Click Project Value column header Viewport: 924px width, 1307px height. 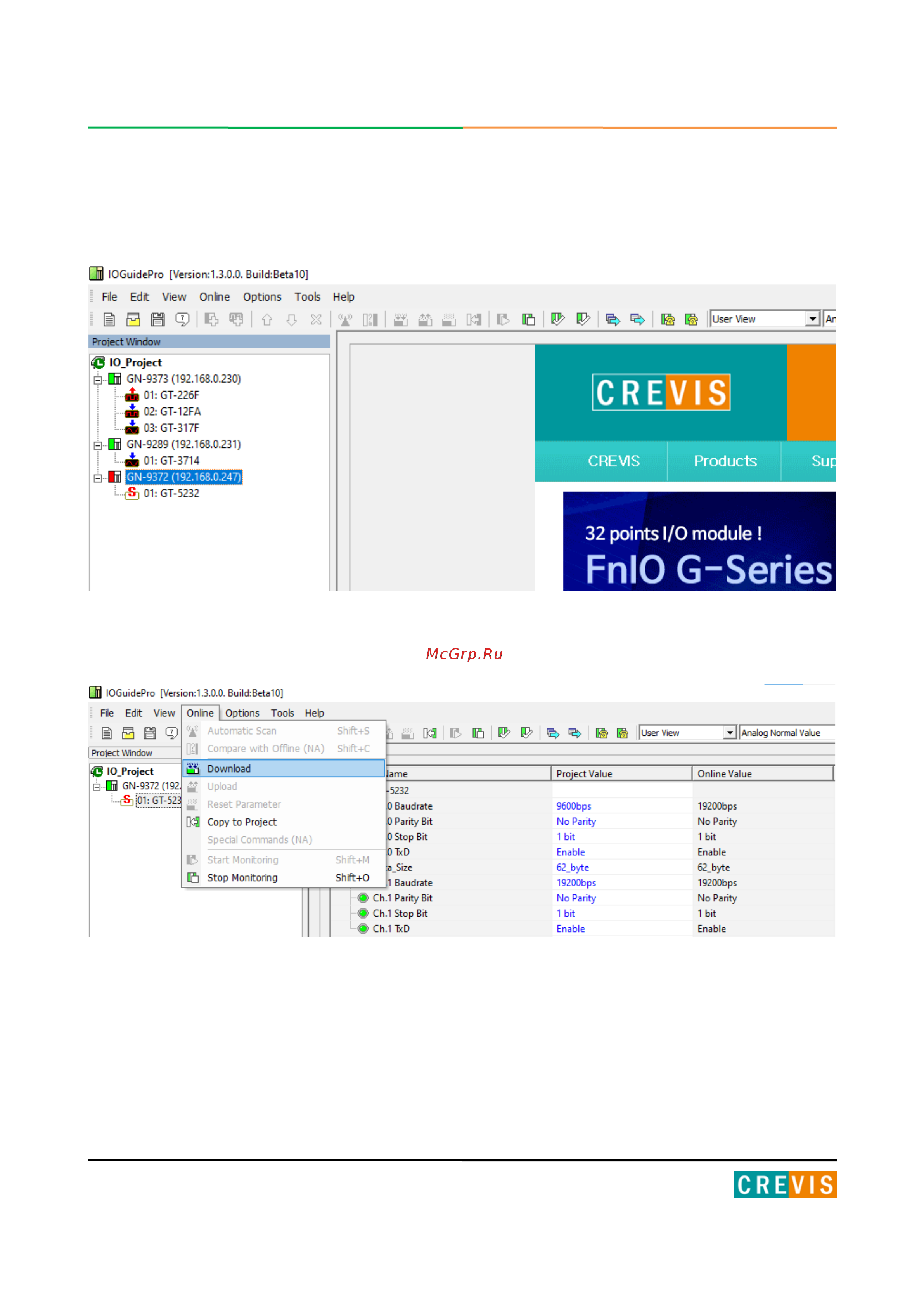621,774
